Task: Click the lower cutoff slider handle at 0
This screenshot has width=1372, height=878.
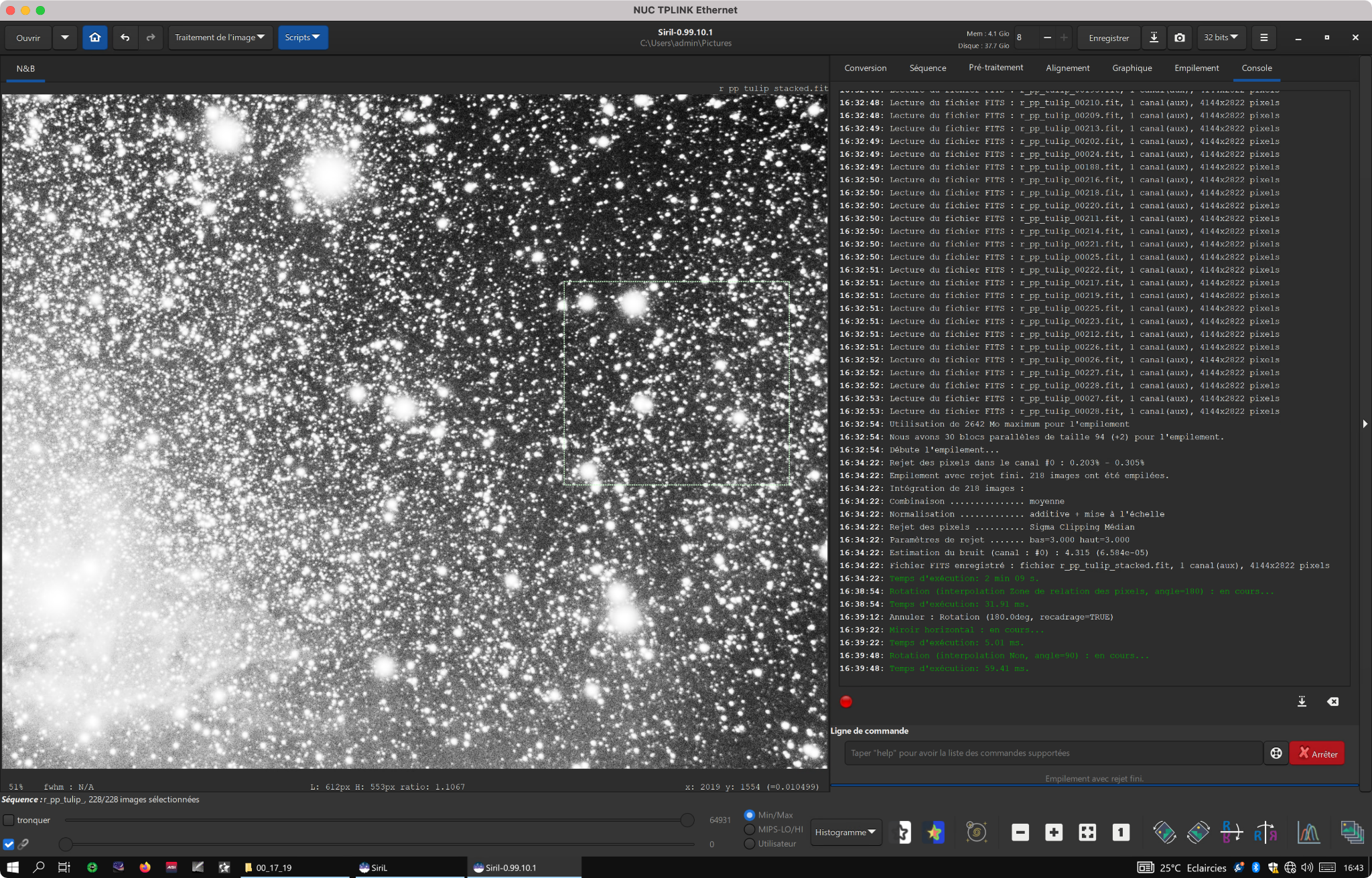Action: tap(66, 844)
